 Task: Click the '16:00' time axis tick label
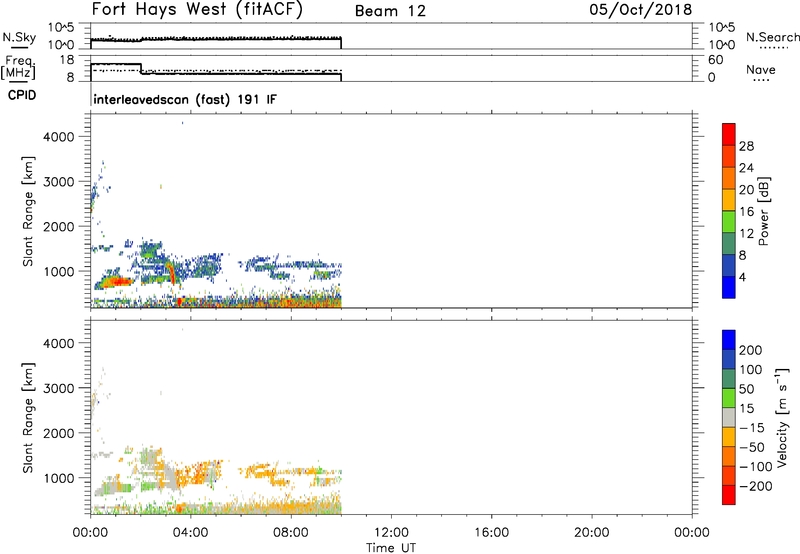point(491,533)
